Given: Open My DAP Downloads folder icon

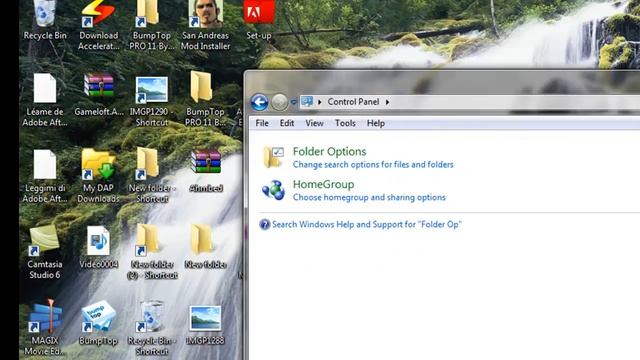Looking at the screenshot, I should click(98, 164).
